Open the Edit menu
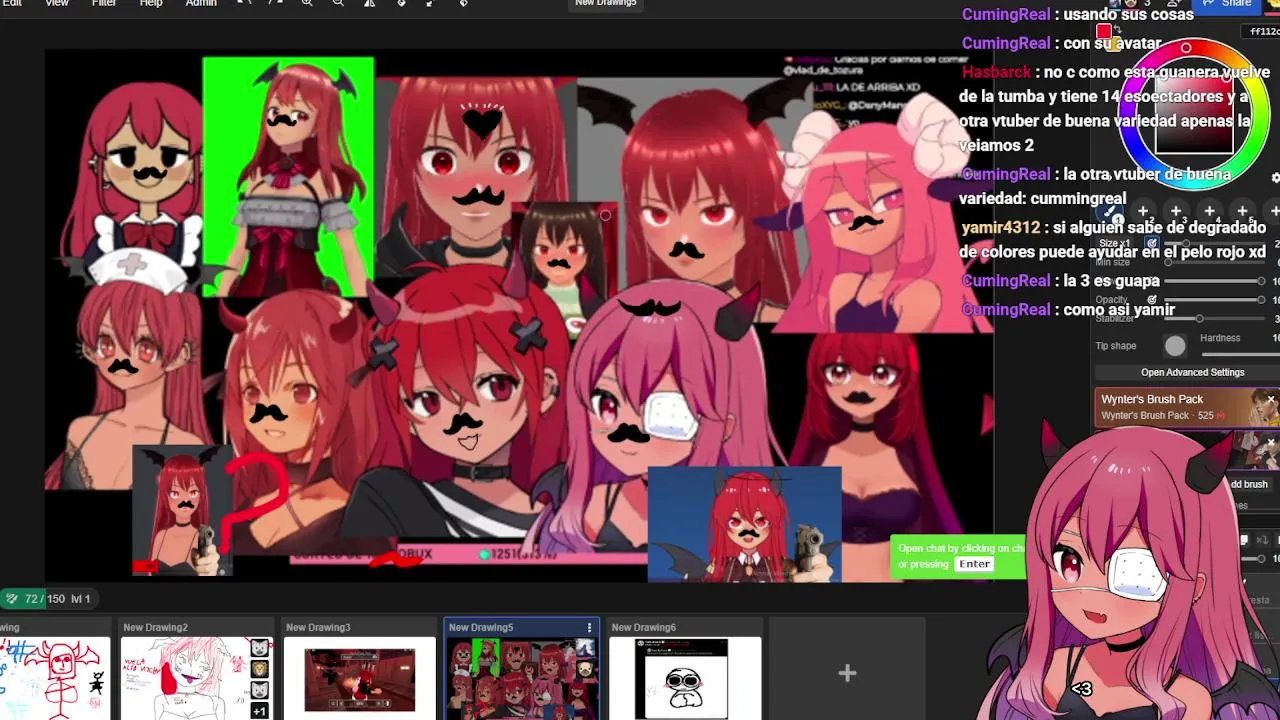The image size is (1280, 720). [x=12, y=3]
